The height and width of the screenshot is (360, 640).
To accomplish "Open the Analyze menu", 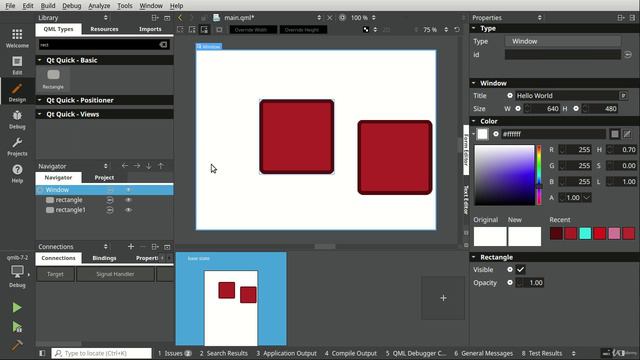I will (99, 6).
